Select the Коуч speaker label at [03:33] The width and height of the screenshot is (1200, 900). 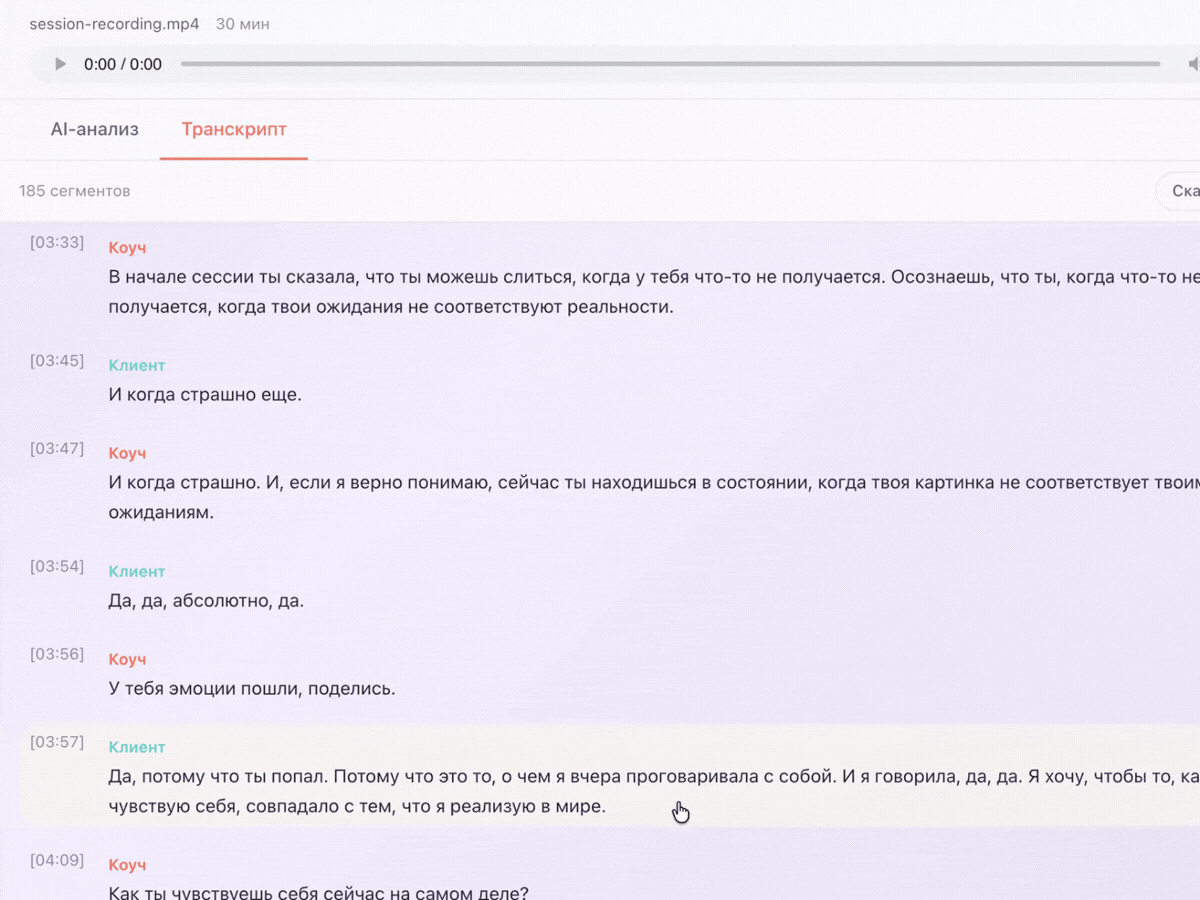pyautogui.click(x=127, y=247)
